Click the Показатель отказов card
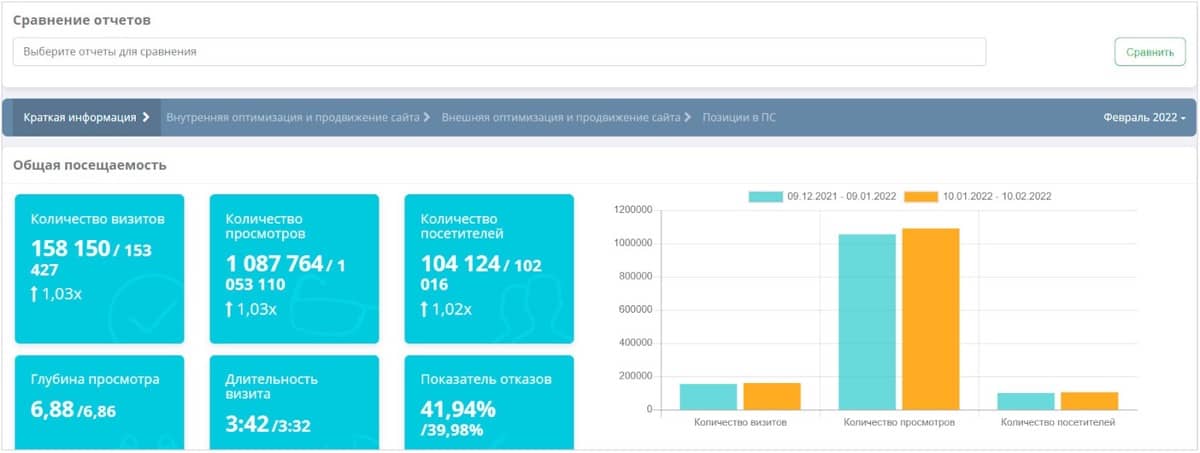This screenshot has width=1200, height=453. 489,400
